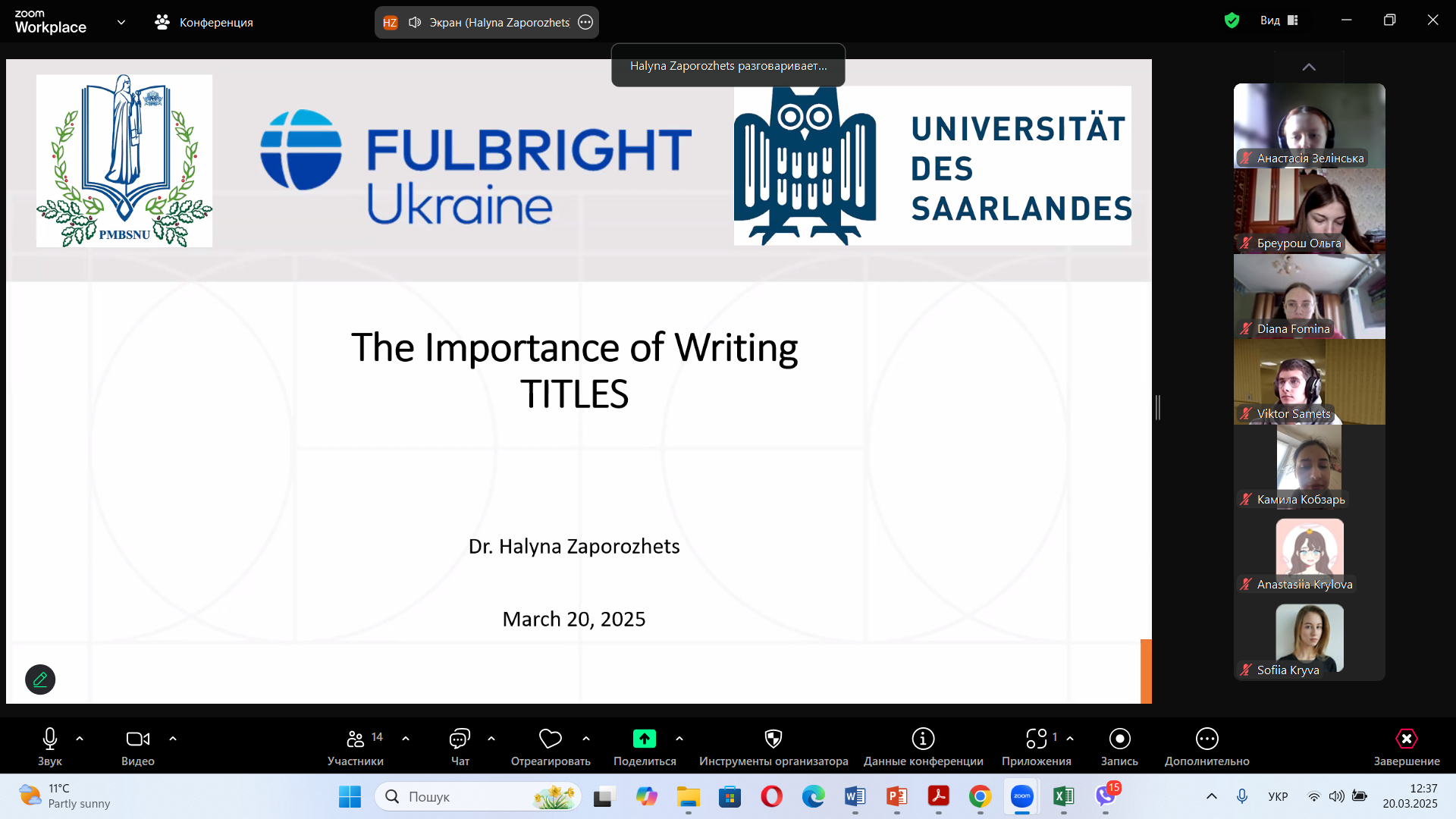Expand audio options arrow next to Звук

(x=80, y=738)
